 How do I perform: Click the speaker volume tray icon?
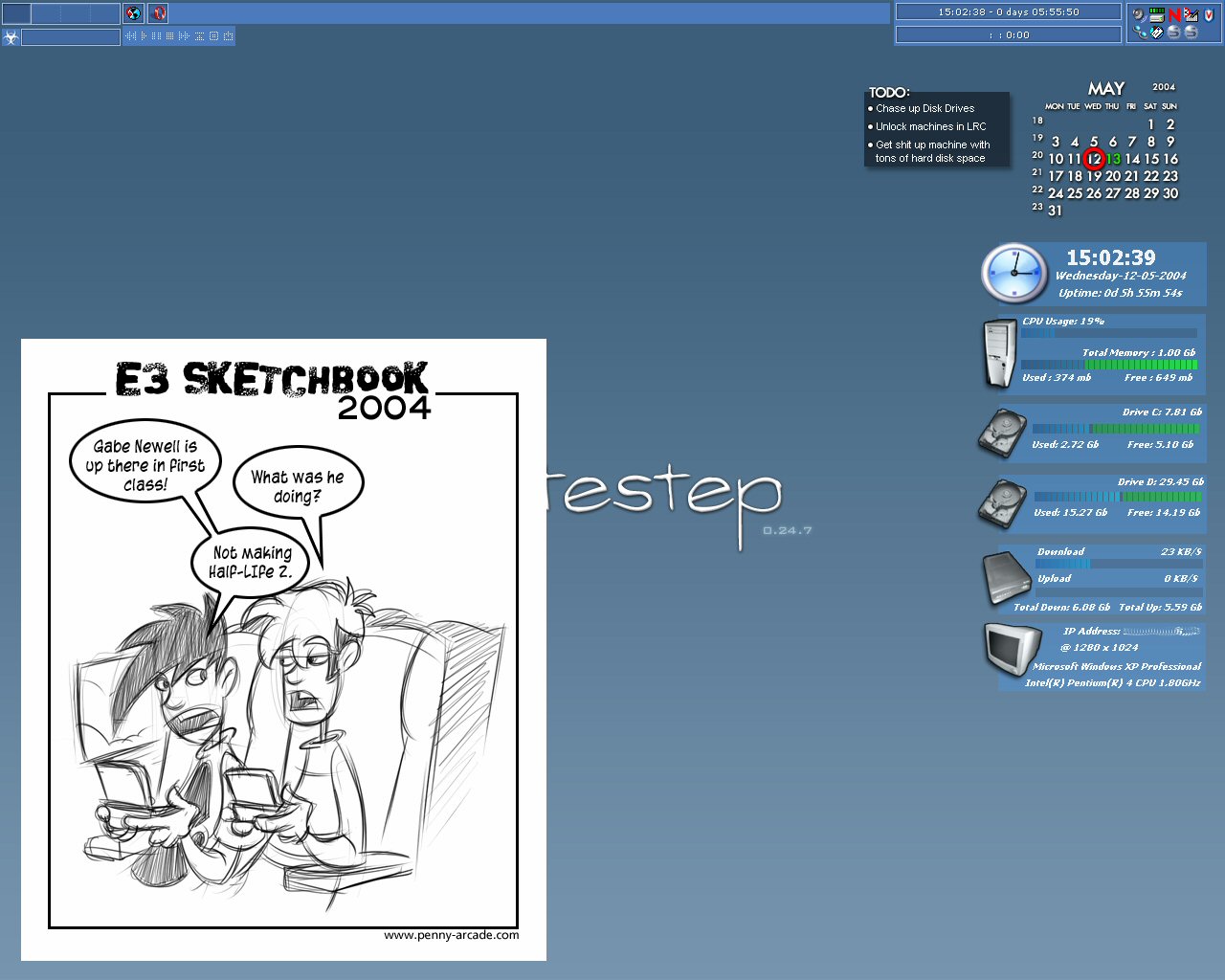tap(1138, 14)
